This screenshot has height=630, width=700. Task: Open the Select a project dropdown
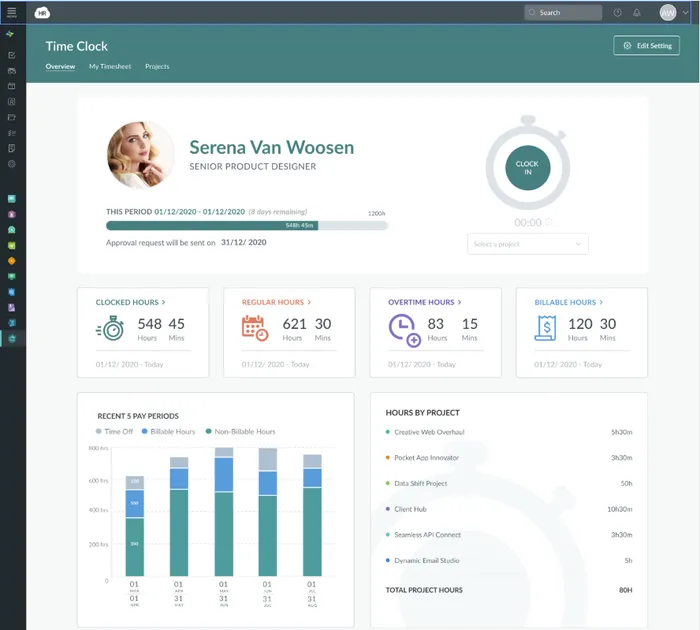coord(528,244)
